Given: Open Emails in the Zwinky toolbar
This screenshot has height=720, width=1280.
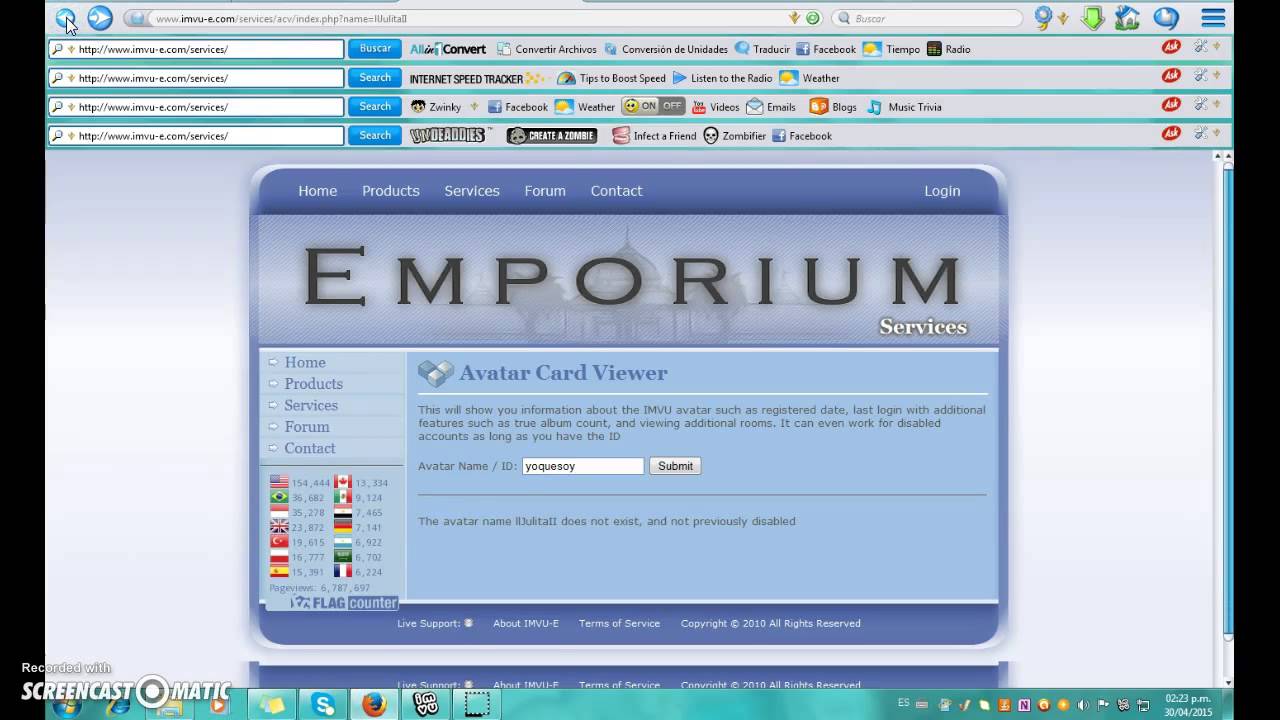Looking at the screenshot, I should (771, 107).
